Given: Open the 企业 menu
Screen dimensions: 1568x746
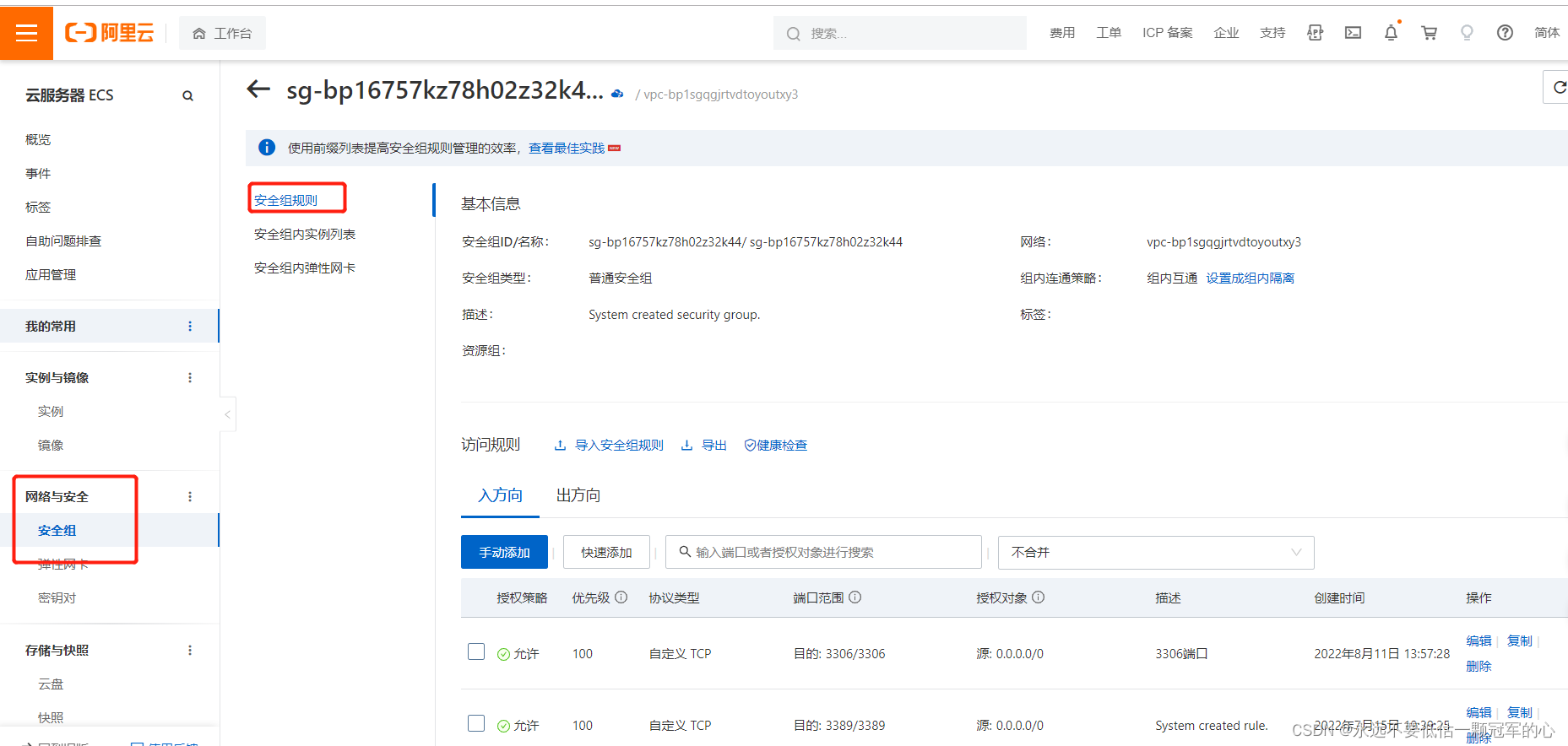Looking at the screenshot, I should pyautogui.click(x=1226, y=33).
